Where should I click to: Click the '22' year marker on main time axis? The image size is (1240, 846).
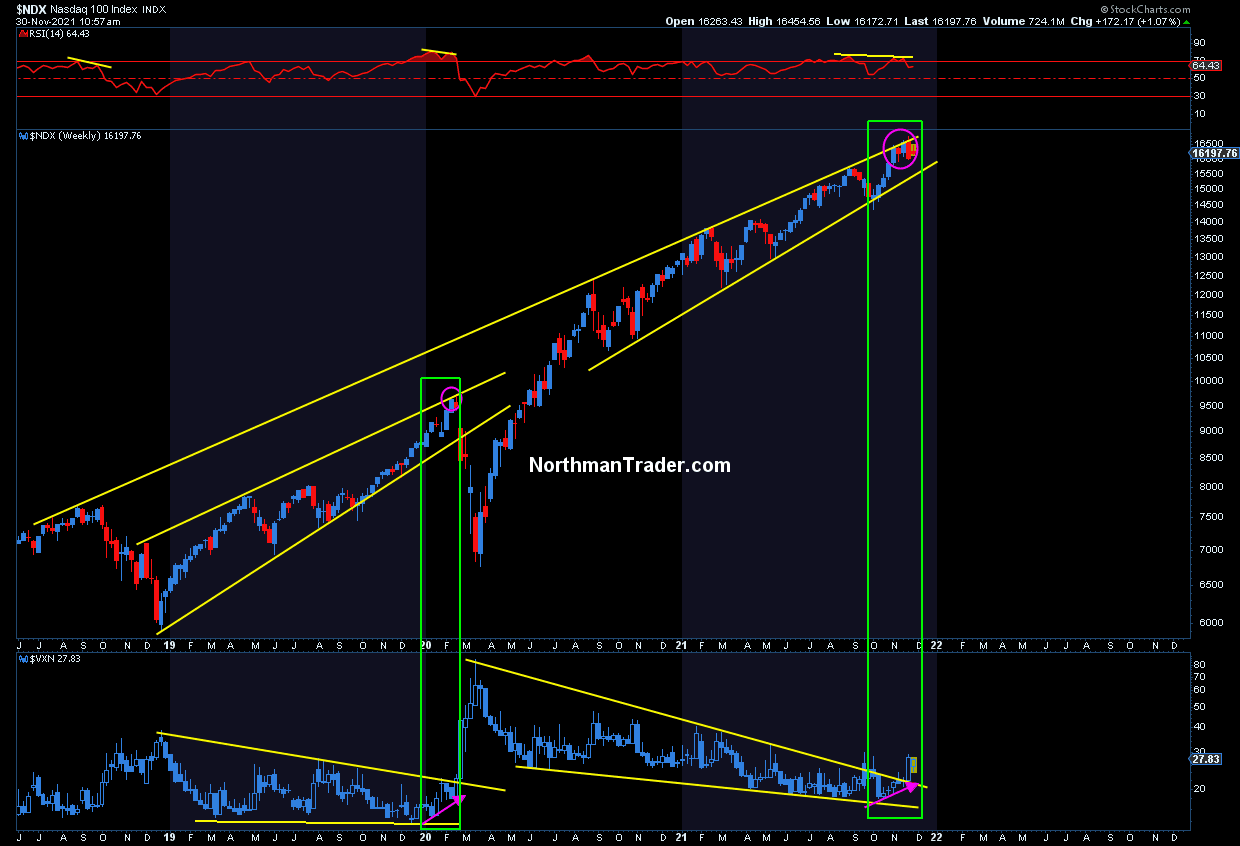(937, 646)
